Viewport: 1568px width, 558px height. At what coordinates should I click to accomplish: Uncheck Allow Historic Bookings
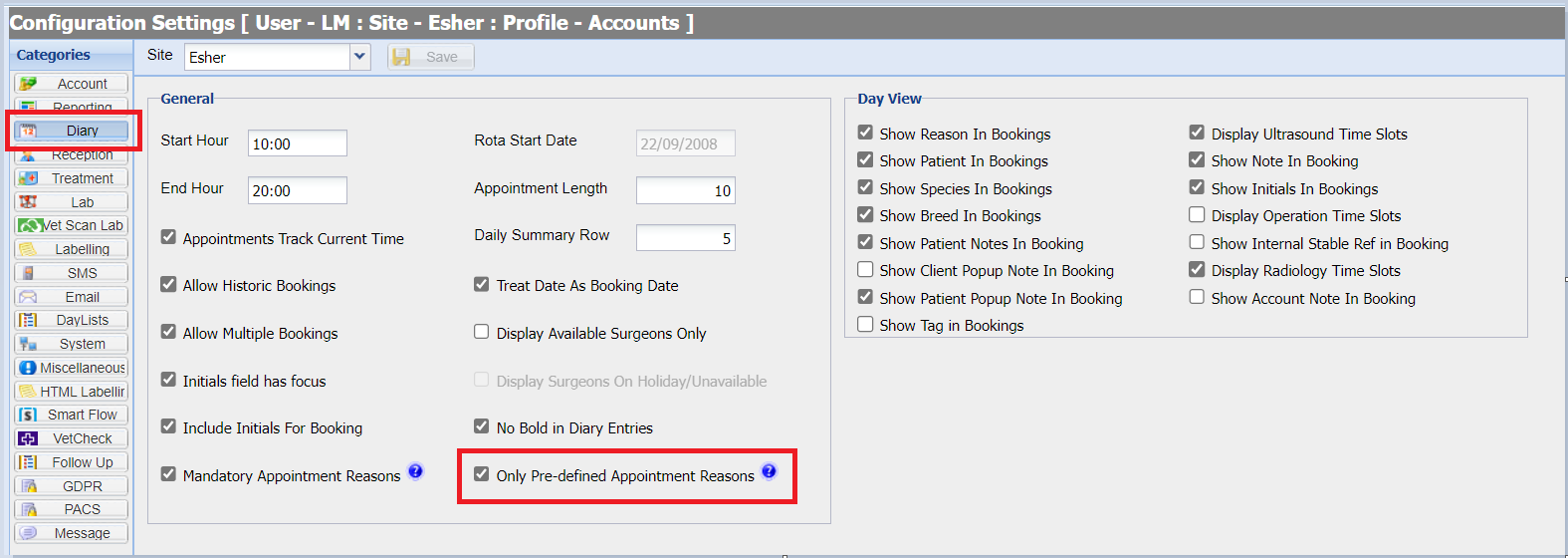coord(169,285)
